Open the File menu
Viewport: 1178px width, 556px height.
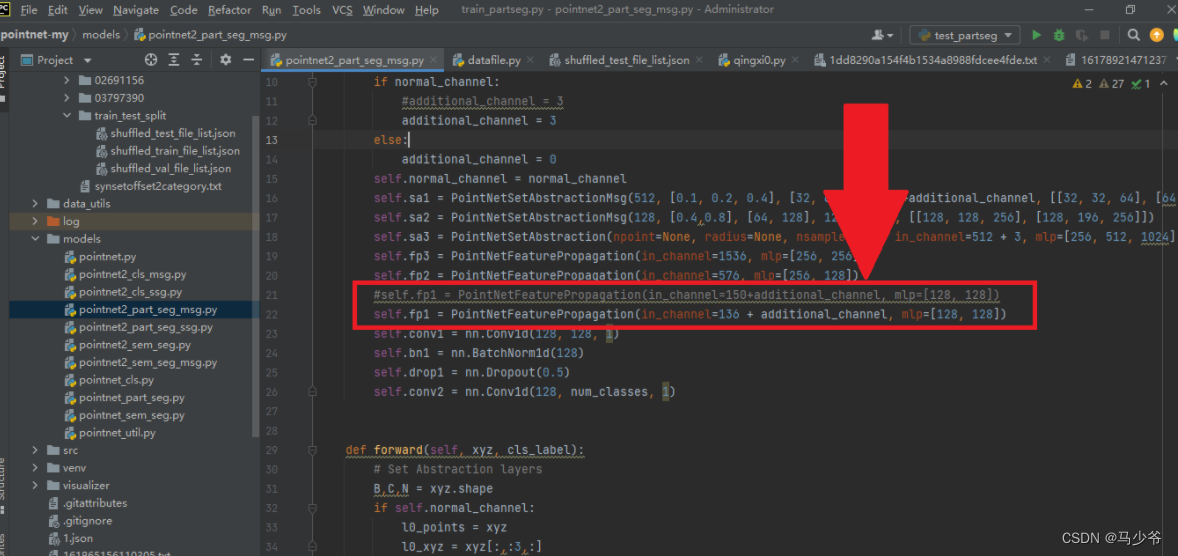pos(29,11)
